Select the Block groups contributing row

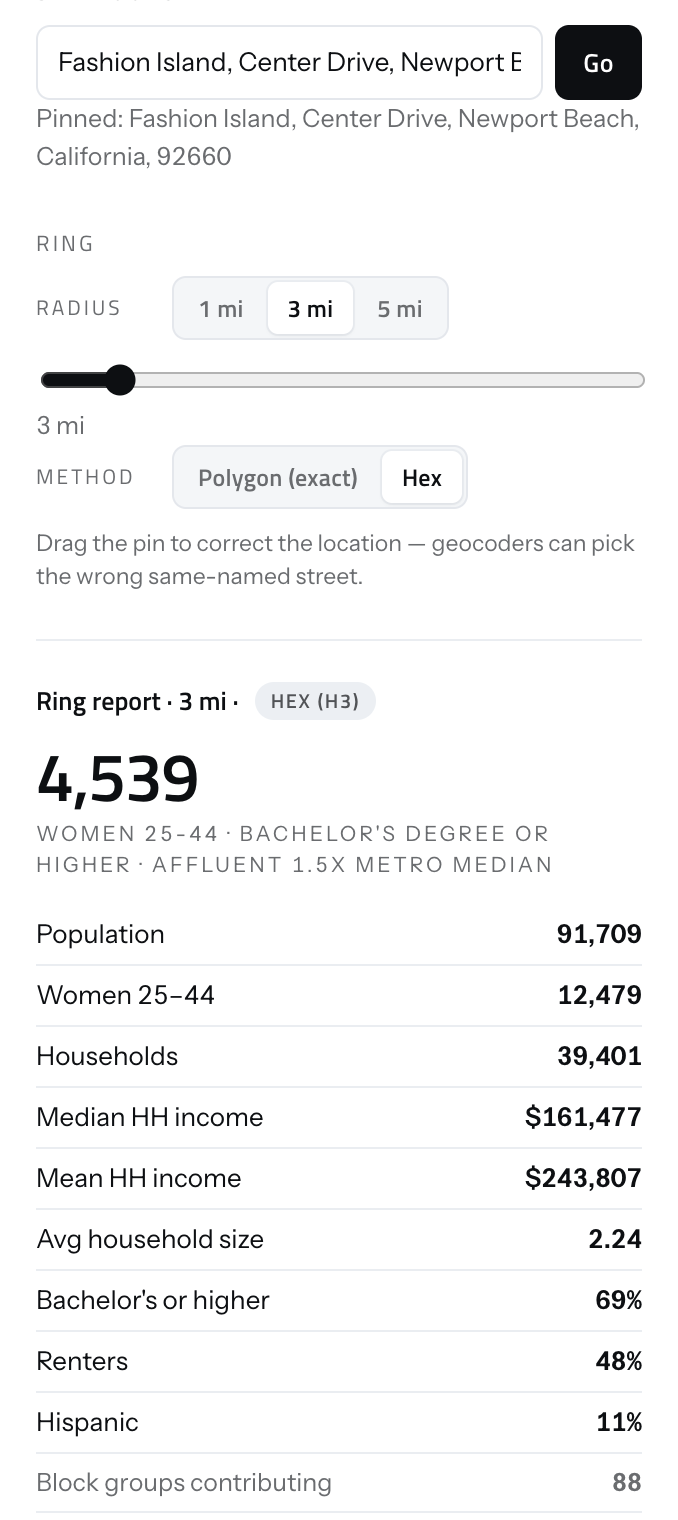click(339, 1482)
